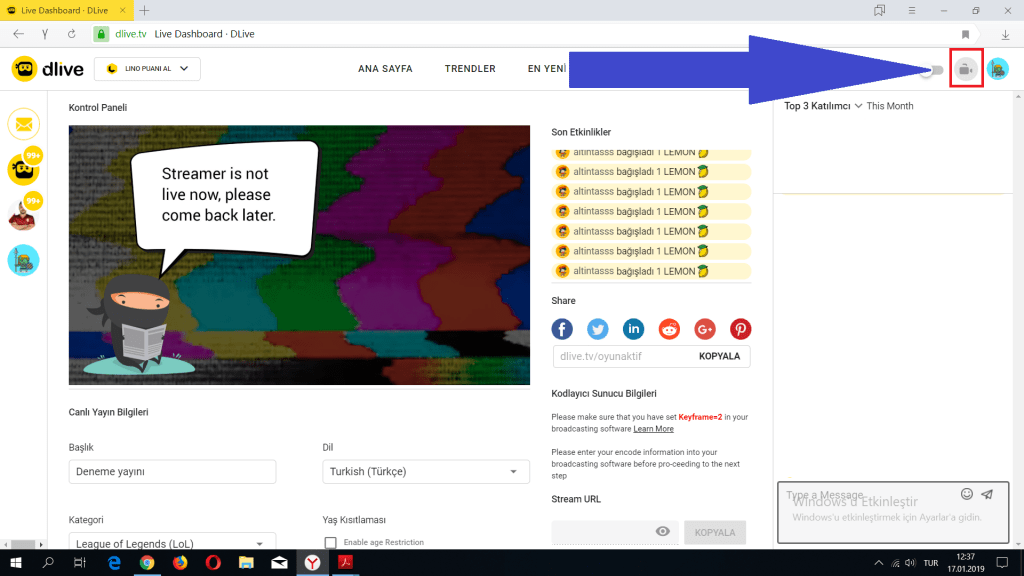This screenshot has width=1024, height=576.
Task: Open Windows search from taskbar
Action: pos(48,562)
